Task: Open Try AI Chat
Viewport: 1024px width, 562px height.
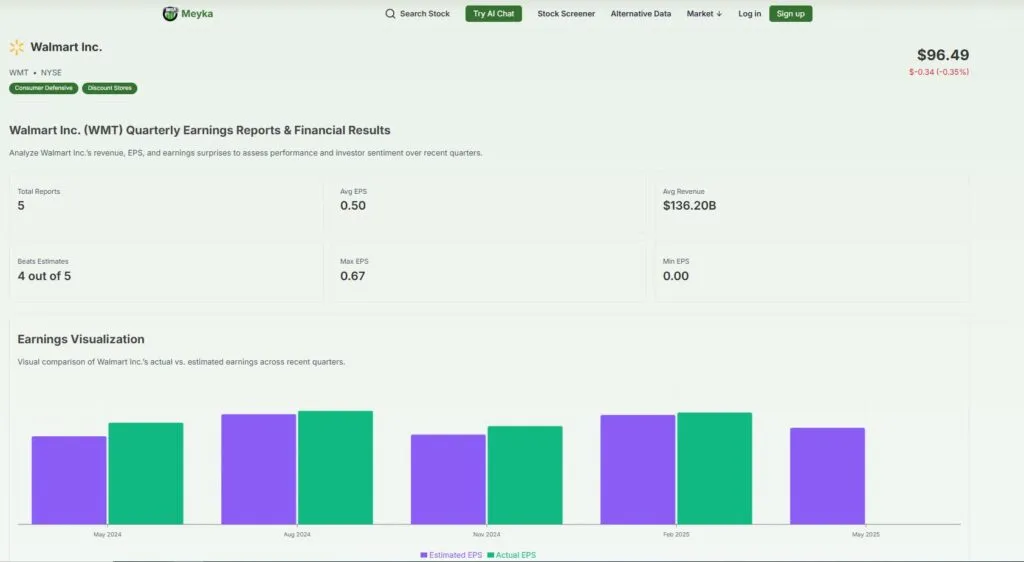Action: pos(493,14)
